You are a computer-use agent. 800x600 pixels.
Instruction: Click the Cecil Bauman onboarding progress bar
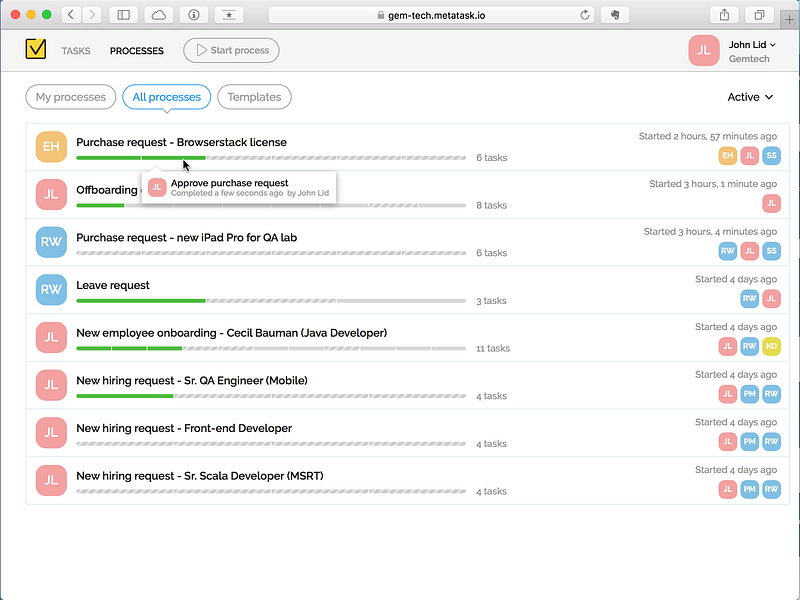point(271,348)
